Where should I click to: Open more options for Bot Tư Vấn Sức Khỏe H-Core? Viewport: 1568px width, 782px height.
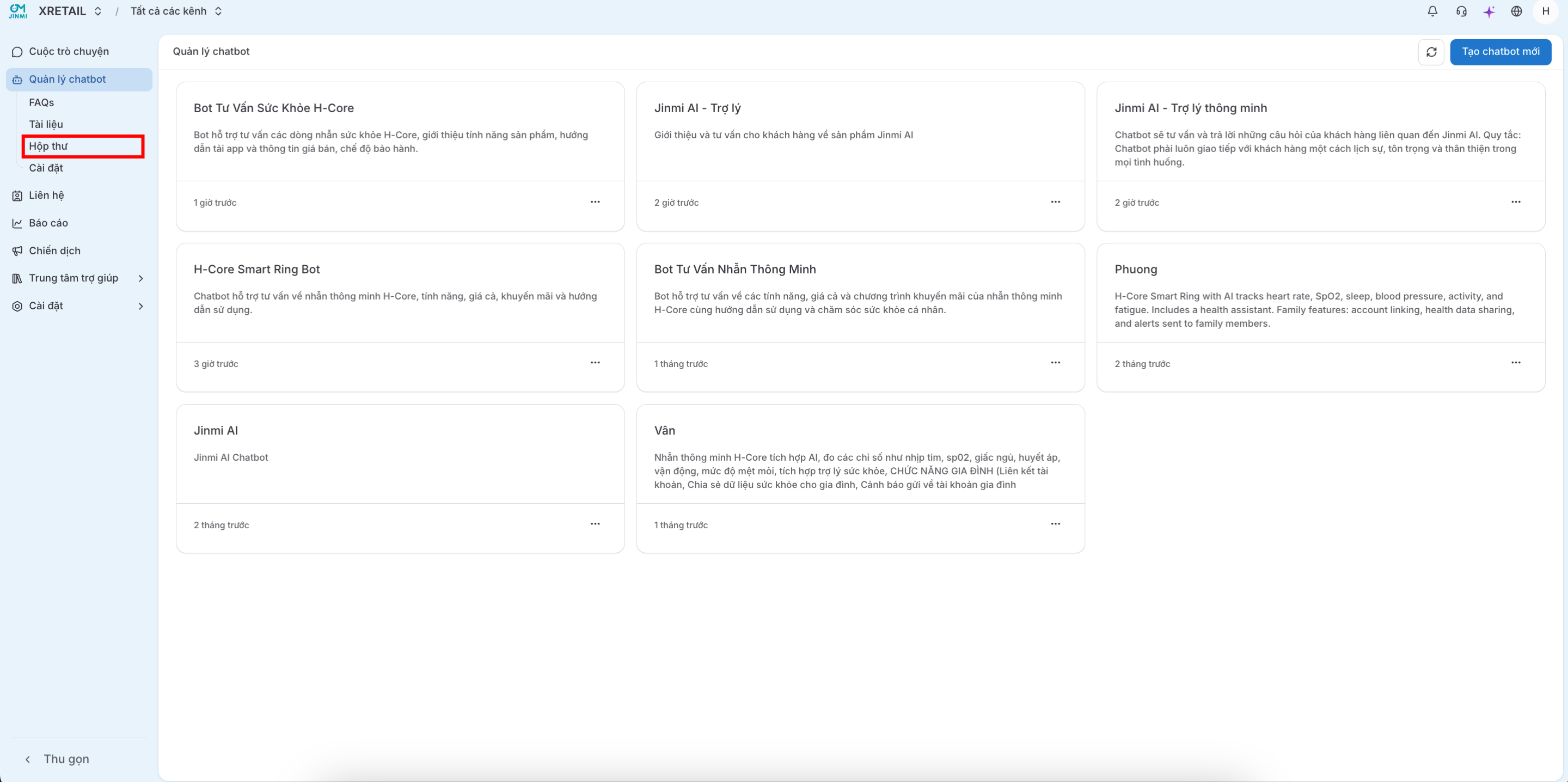coord(595,201)
